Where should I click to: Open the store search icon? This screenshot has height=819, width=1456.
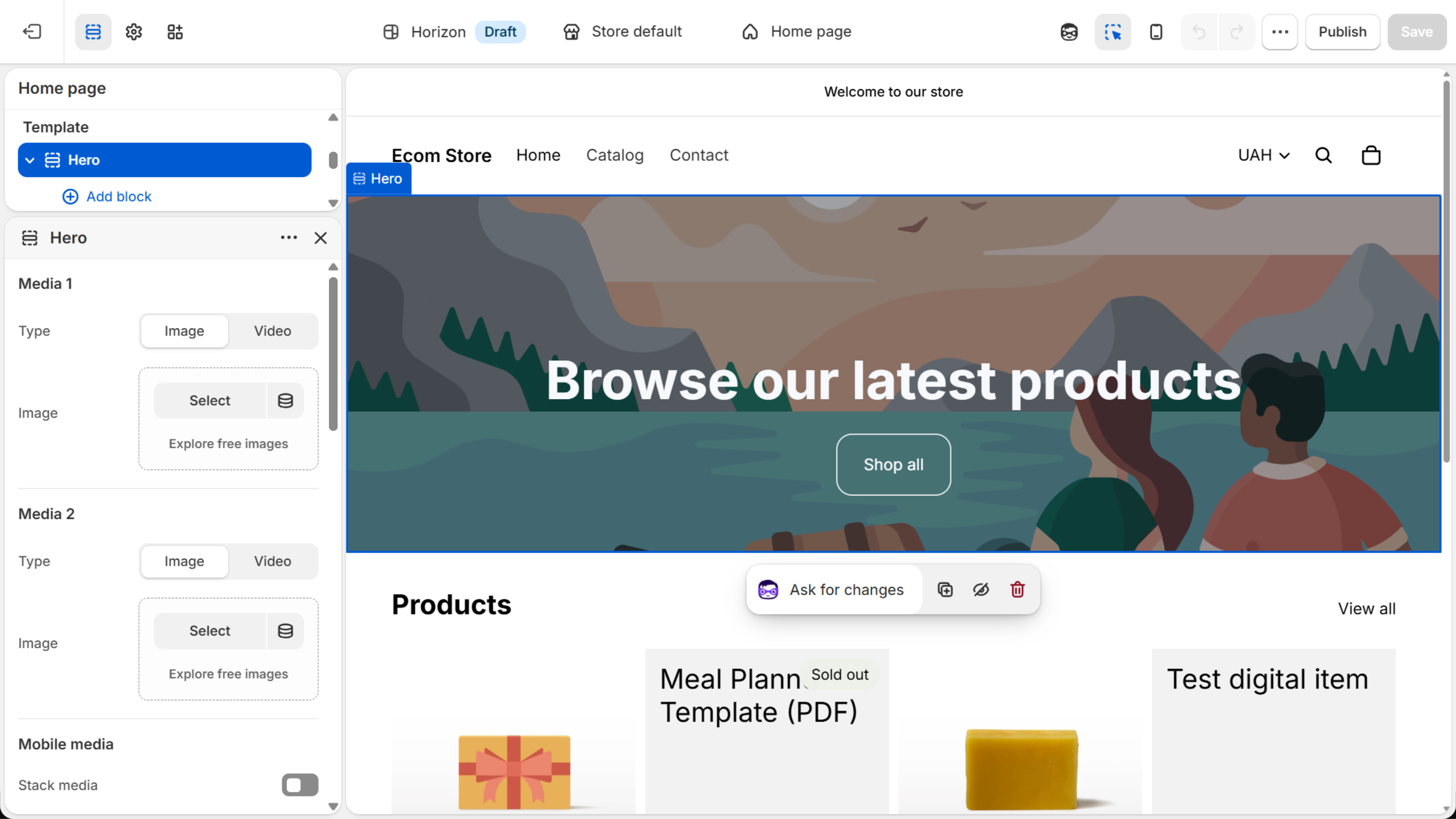coord(1324,155)
